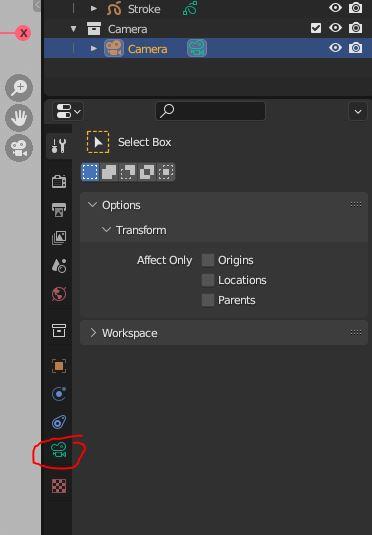Viewport: 372px width, 535px height.
Task: Click the green Stroke data icon
Action: click(x=190, y=9)
